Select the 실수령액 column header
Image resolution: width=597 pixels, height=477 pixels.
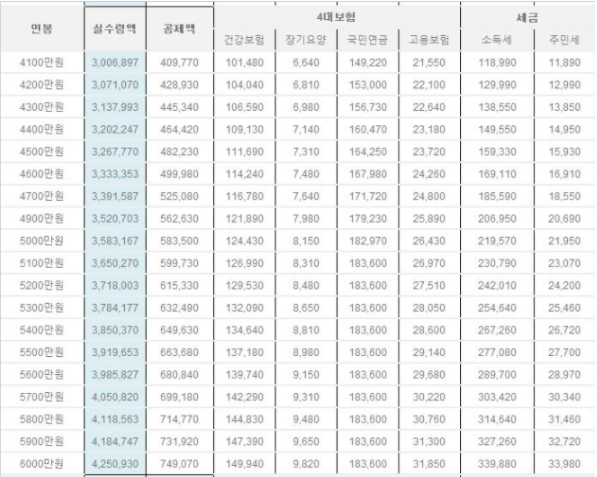click(115, 29)
